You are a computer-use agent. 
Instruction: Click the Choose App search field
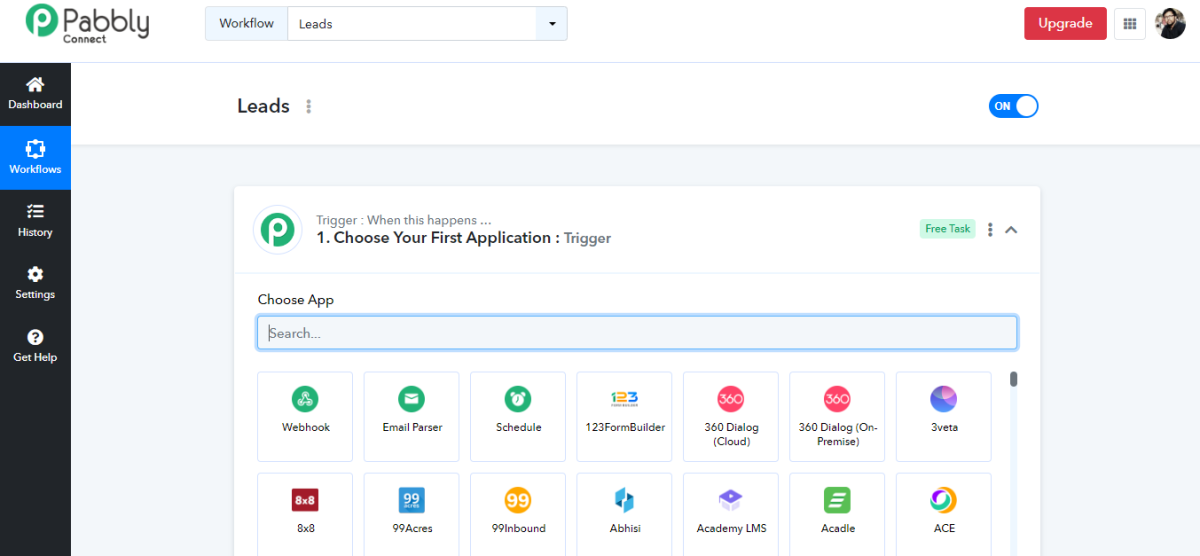coord(638,333)
